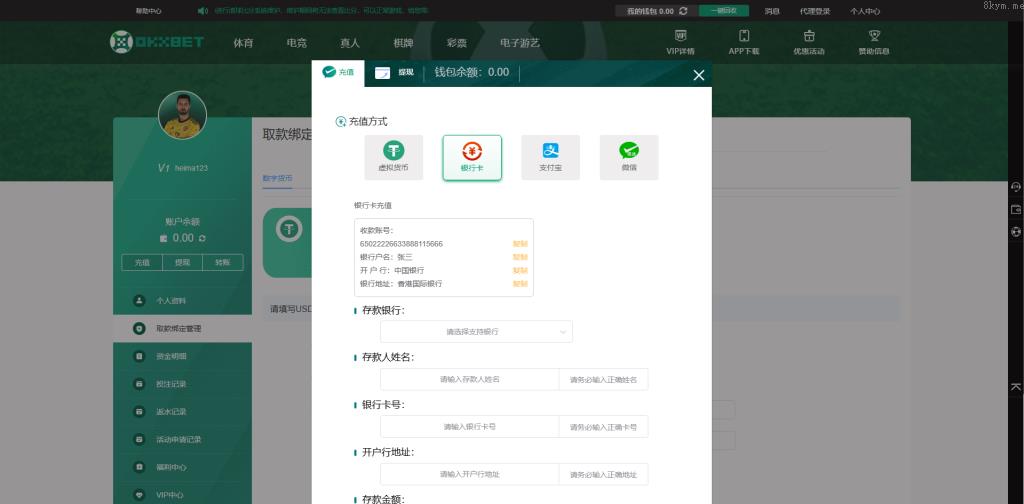Screen dimensions: 1024x504
Task: Click the 一键回收 button
Action: point(724,11)
